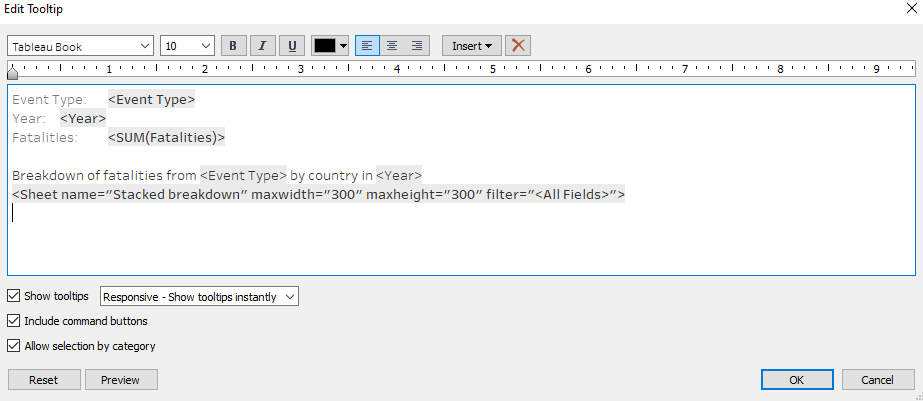Align tooltip text left
This screenshot has width=923, height=401.
[367, 46]
